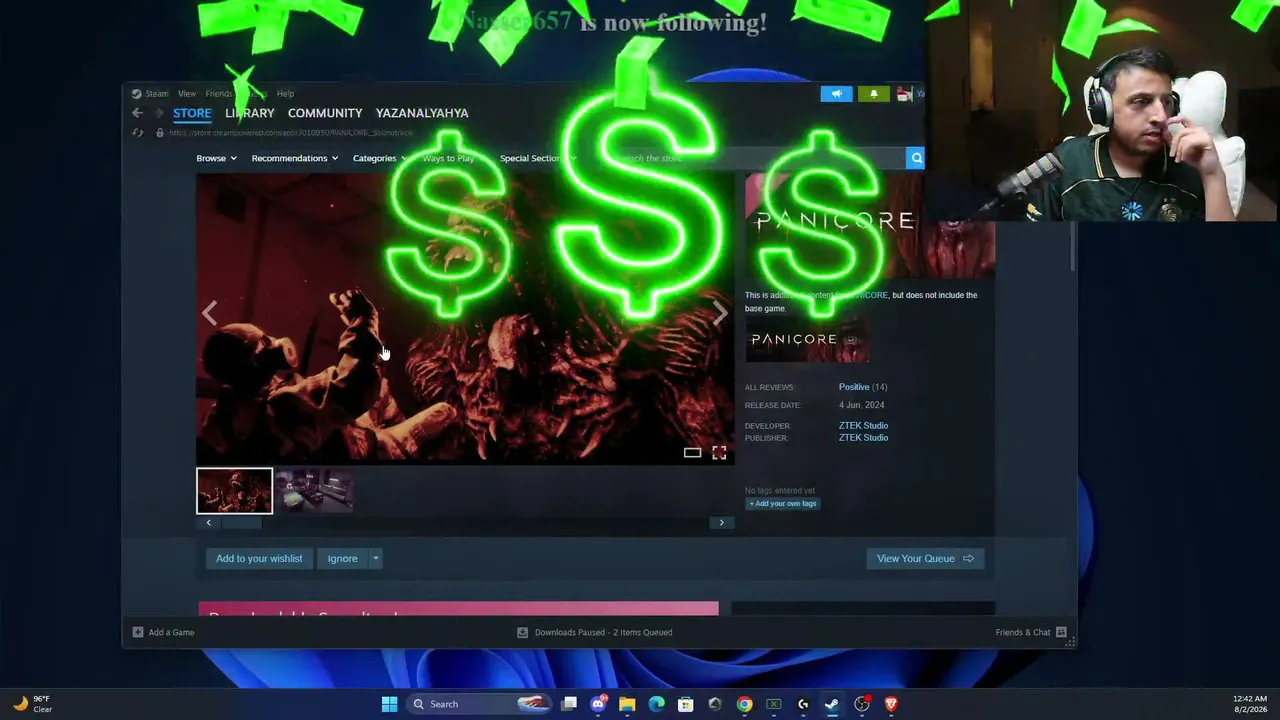Click the taskbar clock and date
The image size is (1280, 720).
(x=1250, y=704)
